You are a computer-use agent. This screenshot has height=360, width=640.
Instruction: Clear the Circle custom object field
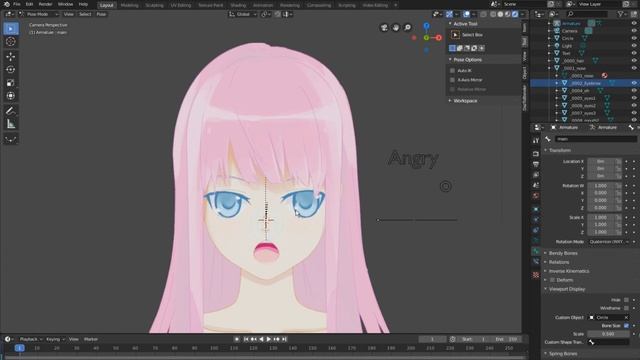pyautogui.click(x=626, y=318)
